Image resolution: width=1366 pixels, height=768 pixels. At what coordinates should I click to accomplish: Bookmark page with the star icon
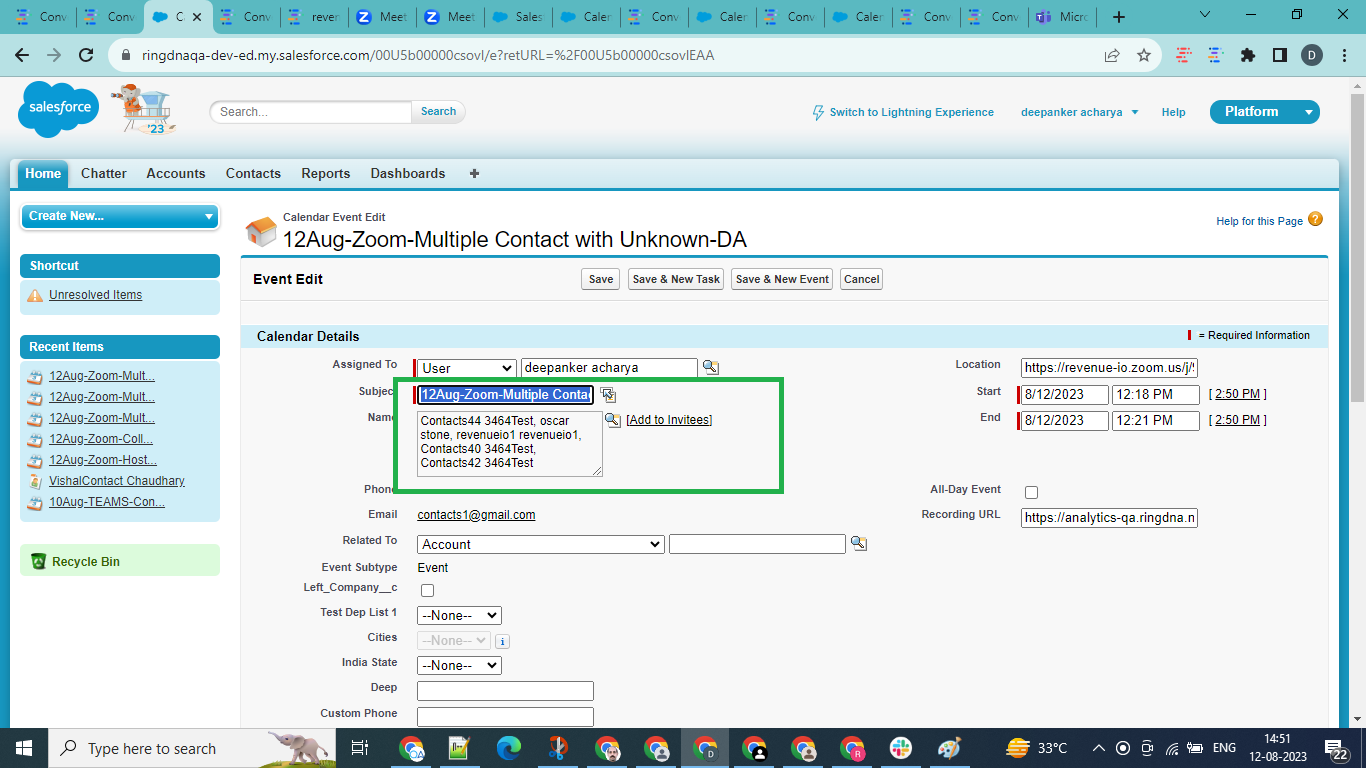pyautogui.click(x=1144, y=56)
